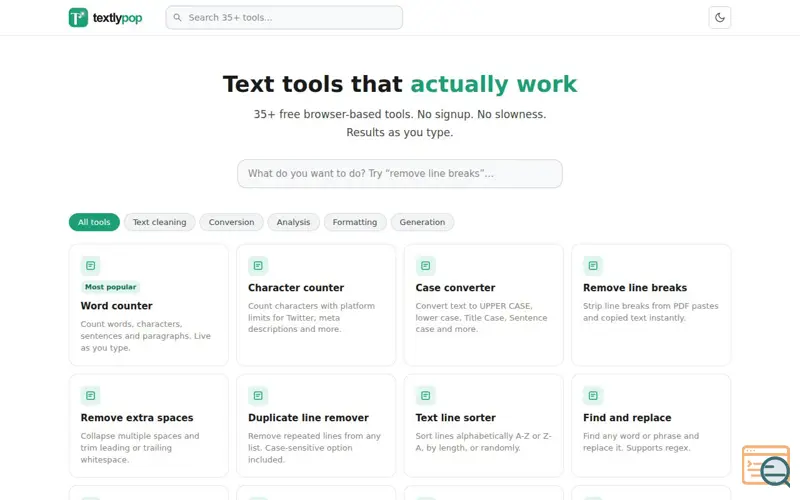The height and width of the screenshot is (500, 800).
Task: Open the Character counter tool
Action: (x=316, y=305)
